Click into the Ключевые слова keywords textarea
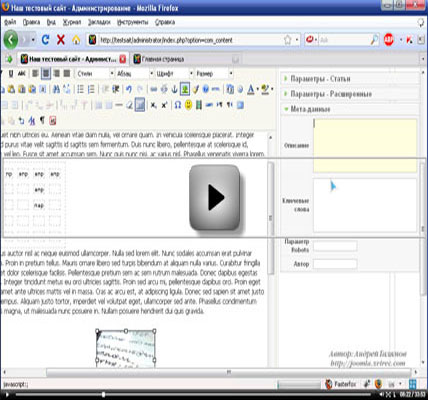This screenshot has width=428, height=400. click(x=365, y=205)
